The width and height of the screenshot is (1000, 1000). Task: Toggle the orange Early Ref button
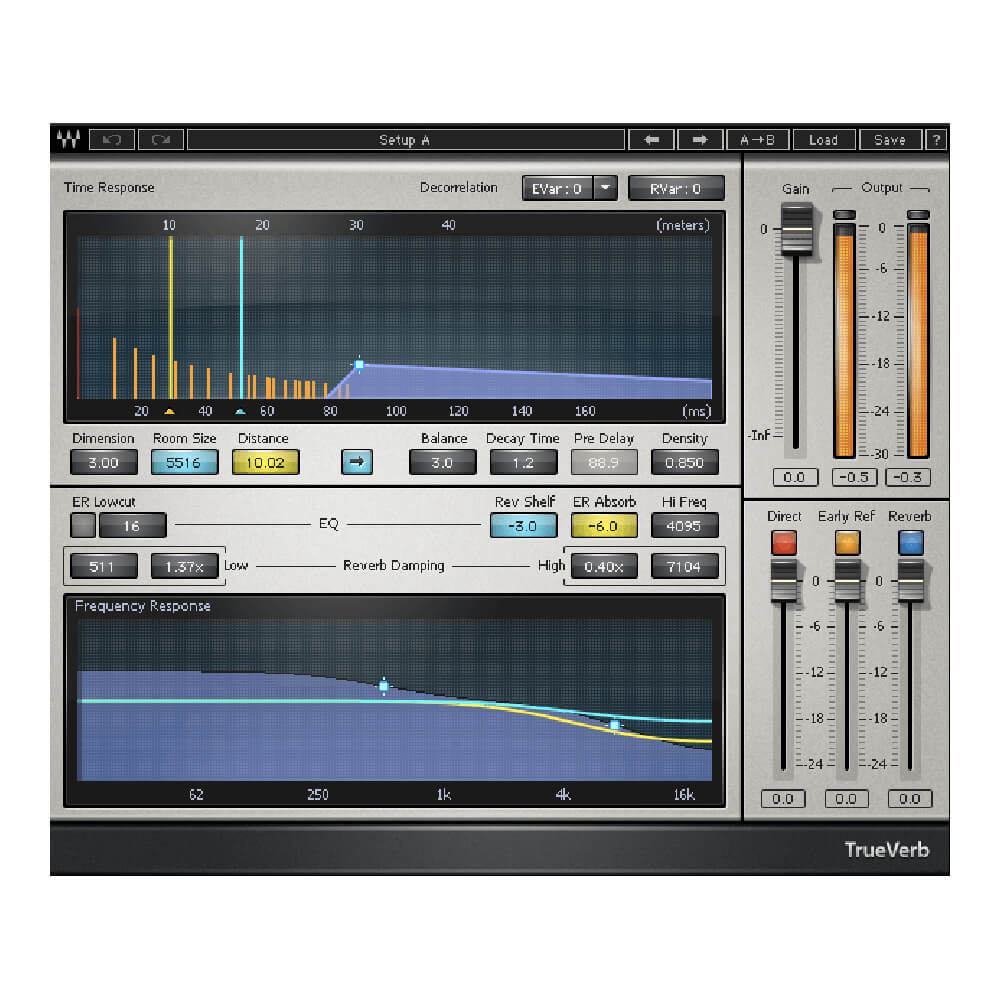click(x=847, y=543)
